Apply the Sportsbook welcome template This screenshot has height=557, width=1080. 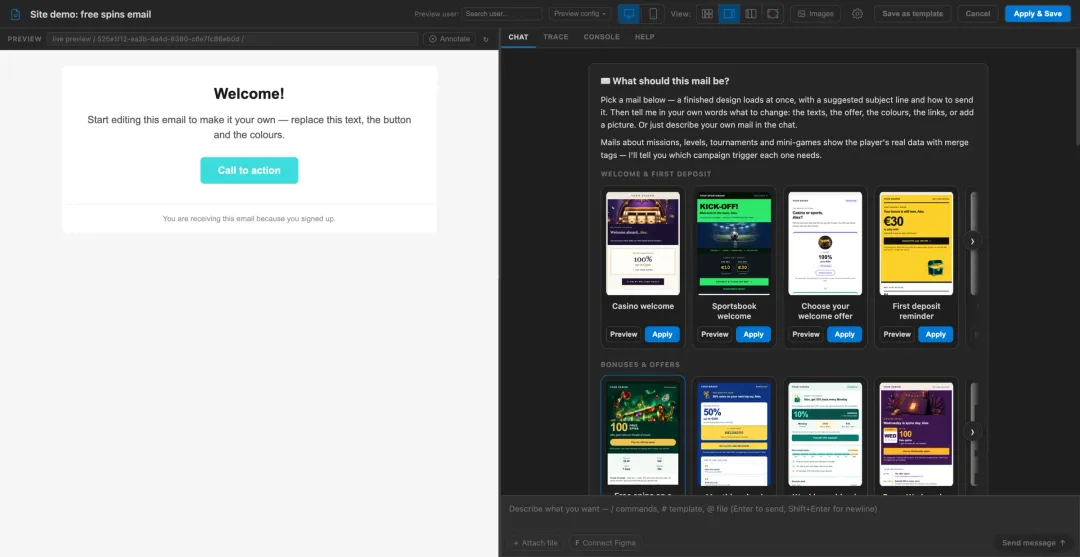click(x=754, y=334)
